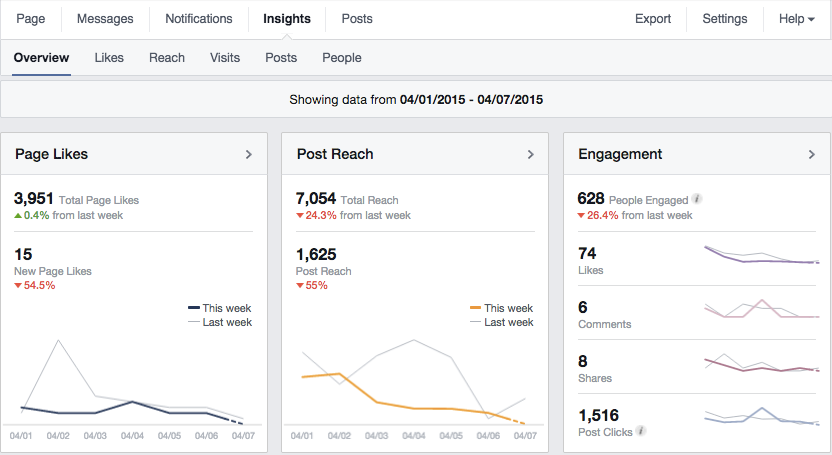This screenshot has width=832, height=455.
Task: Open the Notifications top tab
Action: (199, 19)
